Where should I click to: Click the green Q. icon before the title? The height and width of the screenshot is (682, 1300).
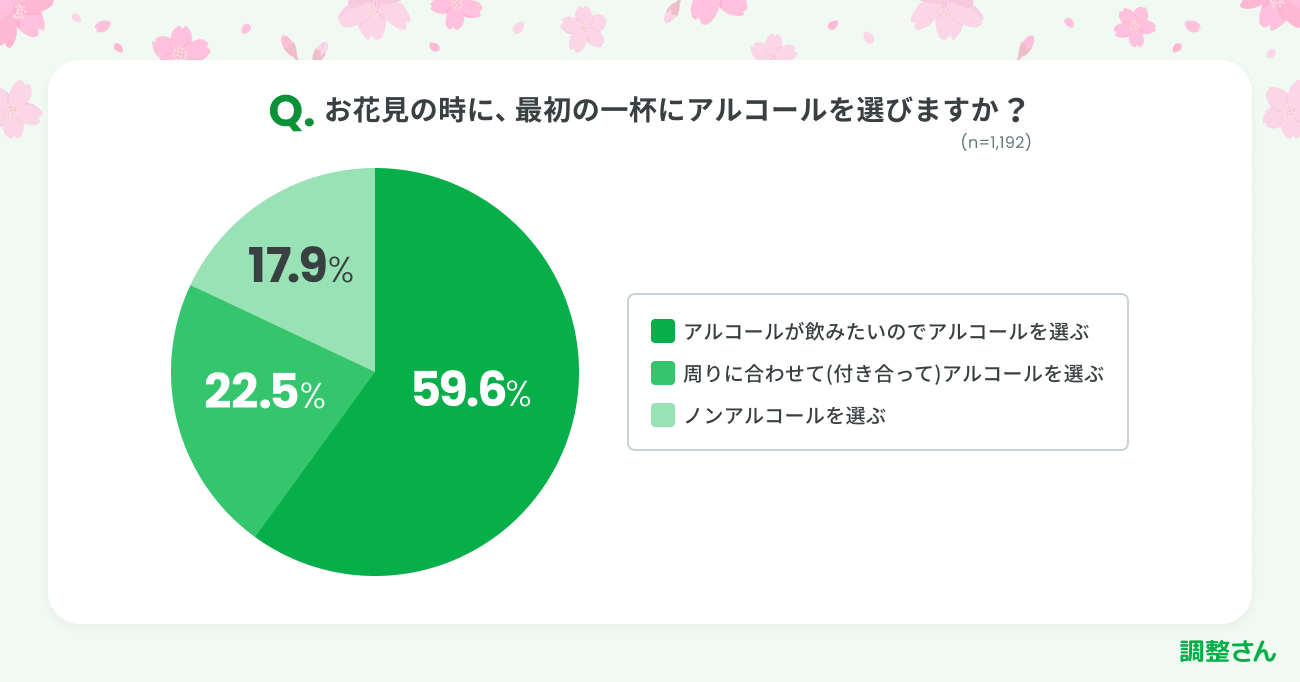[x=290, y=113]
